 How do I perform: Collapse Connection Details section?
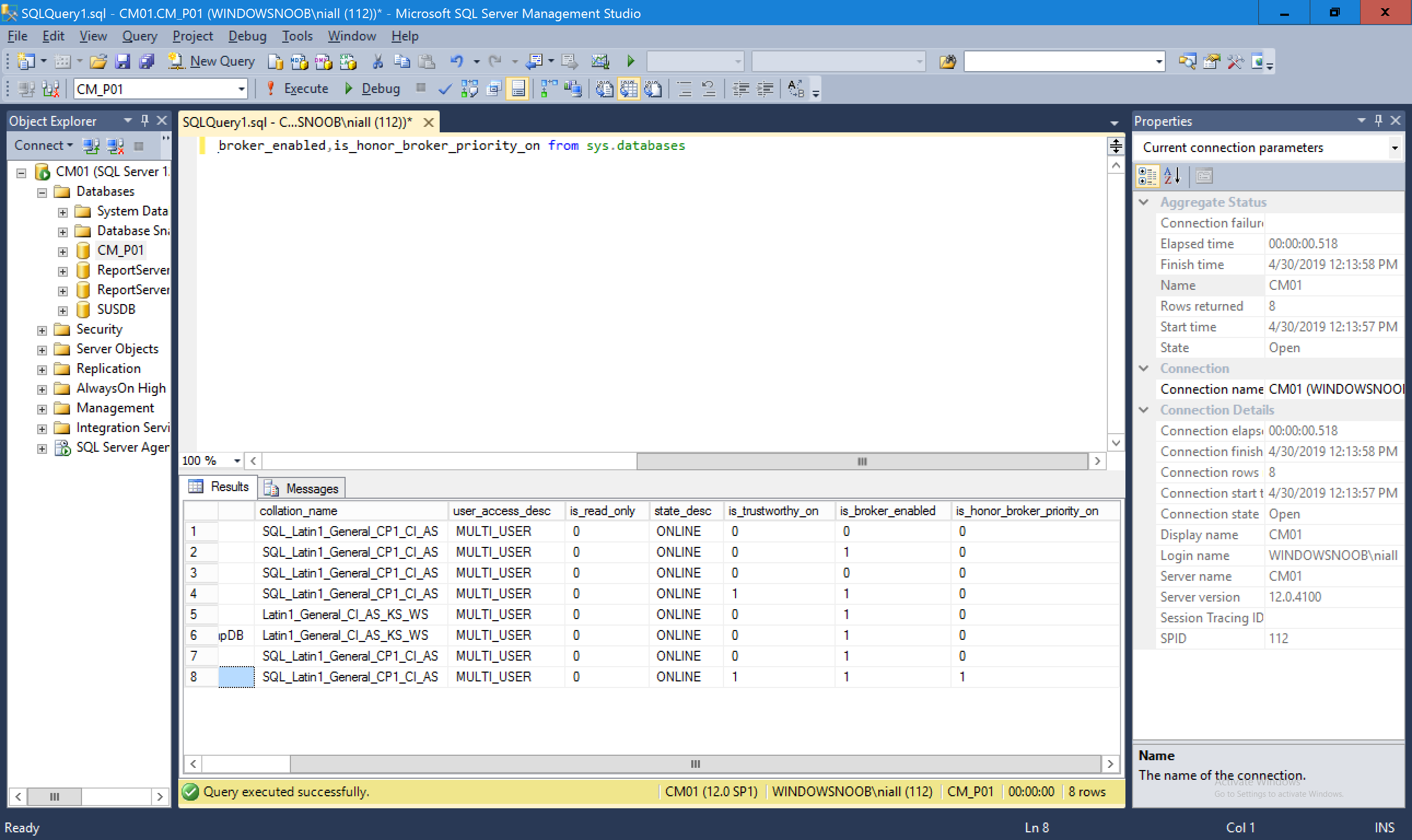[1143, 410]
